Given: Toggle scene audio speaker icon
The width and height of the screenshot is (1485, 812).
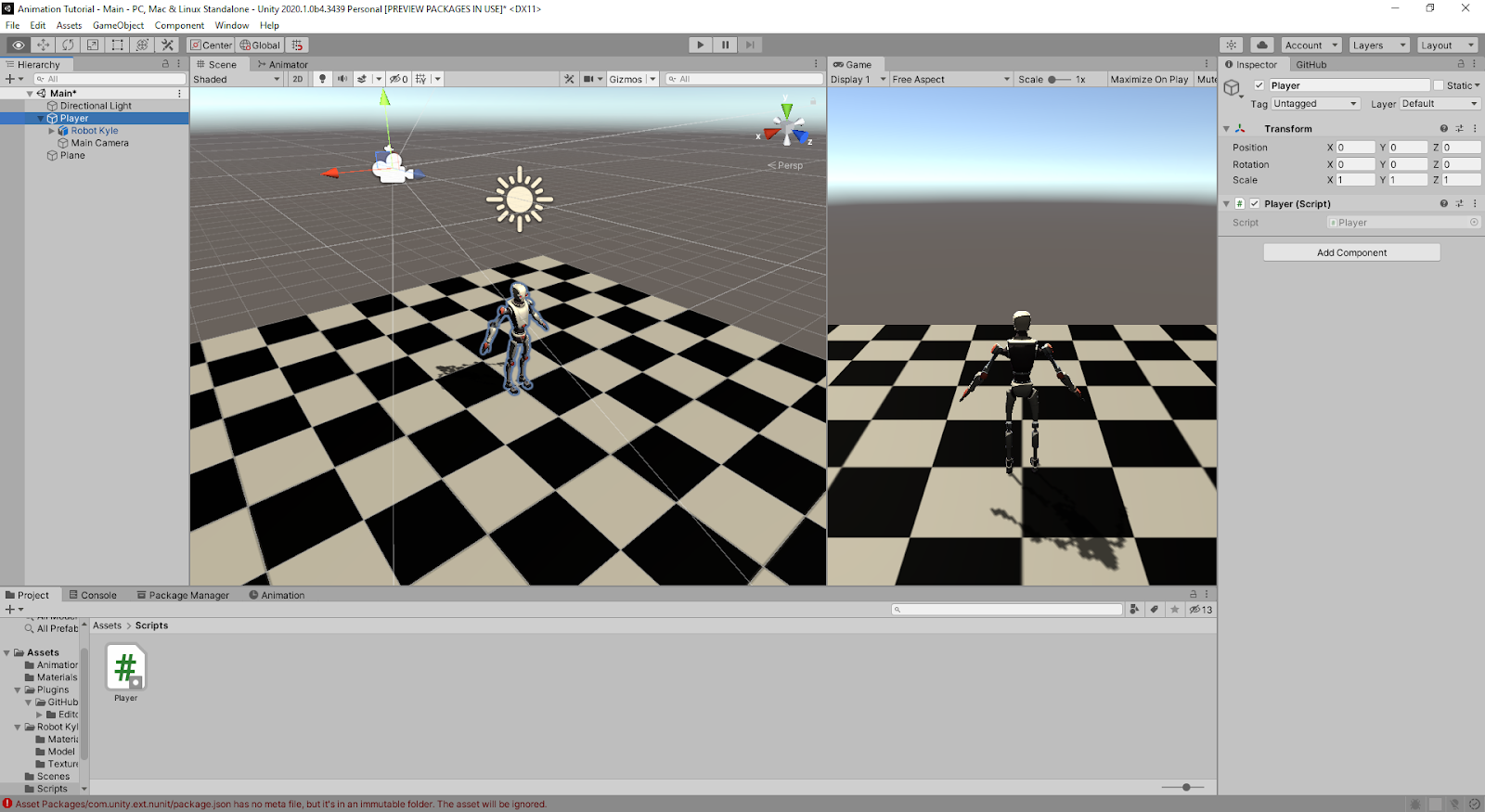Looking at the screenshot, I should (342, 79).
